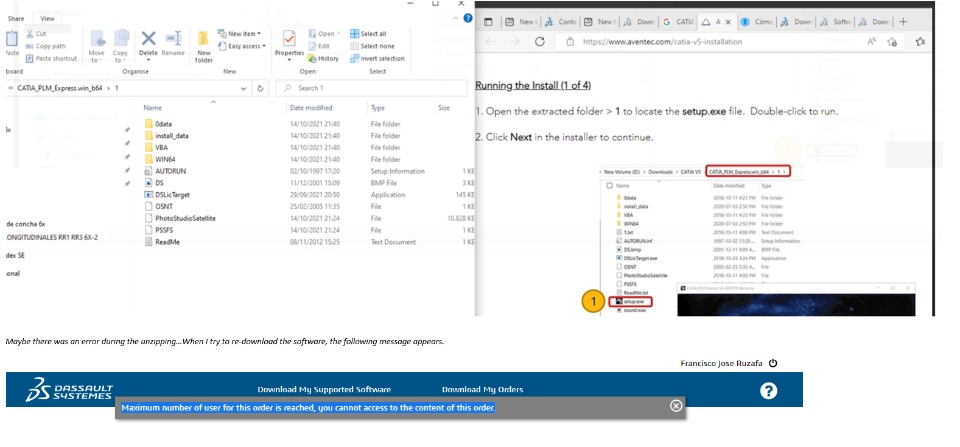Viewport: 960px width, 447px height.
Task: Click the breadcrumb chevron after CATIA_PLM_Express.win_b64
Action: (109, 88)
